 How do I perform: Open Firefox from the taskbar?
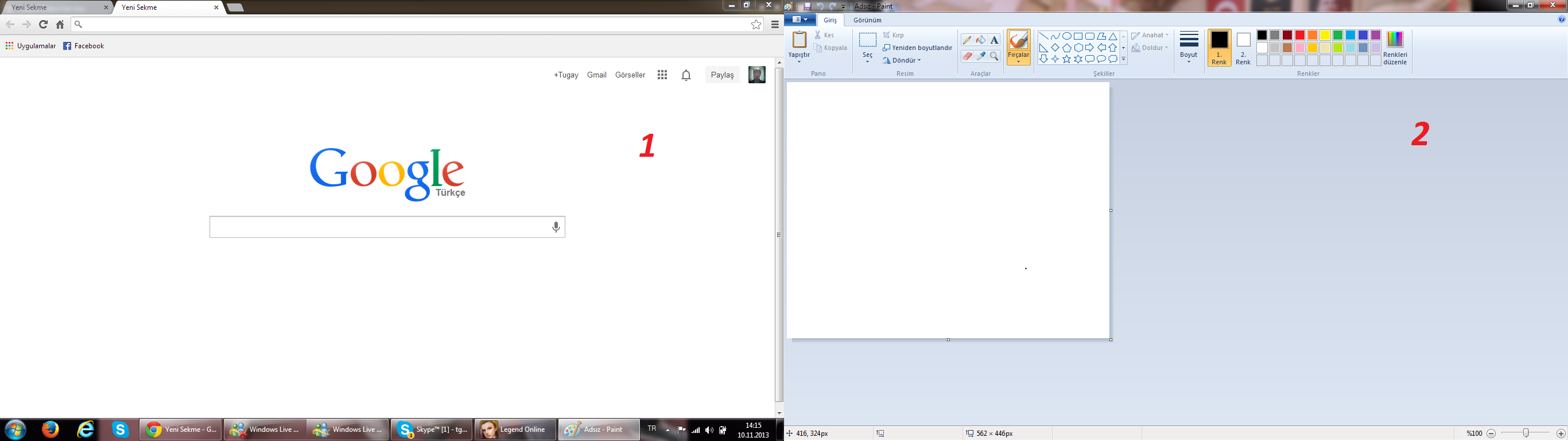51,430
